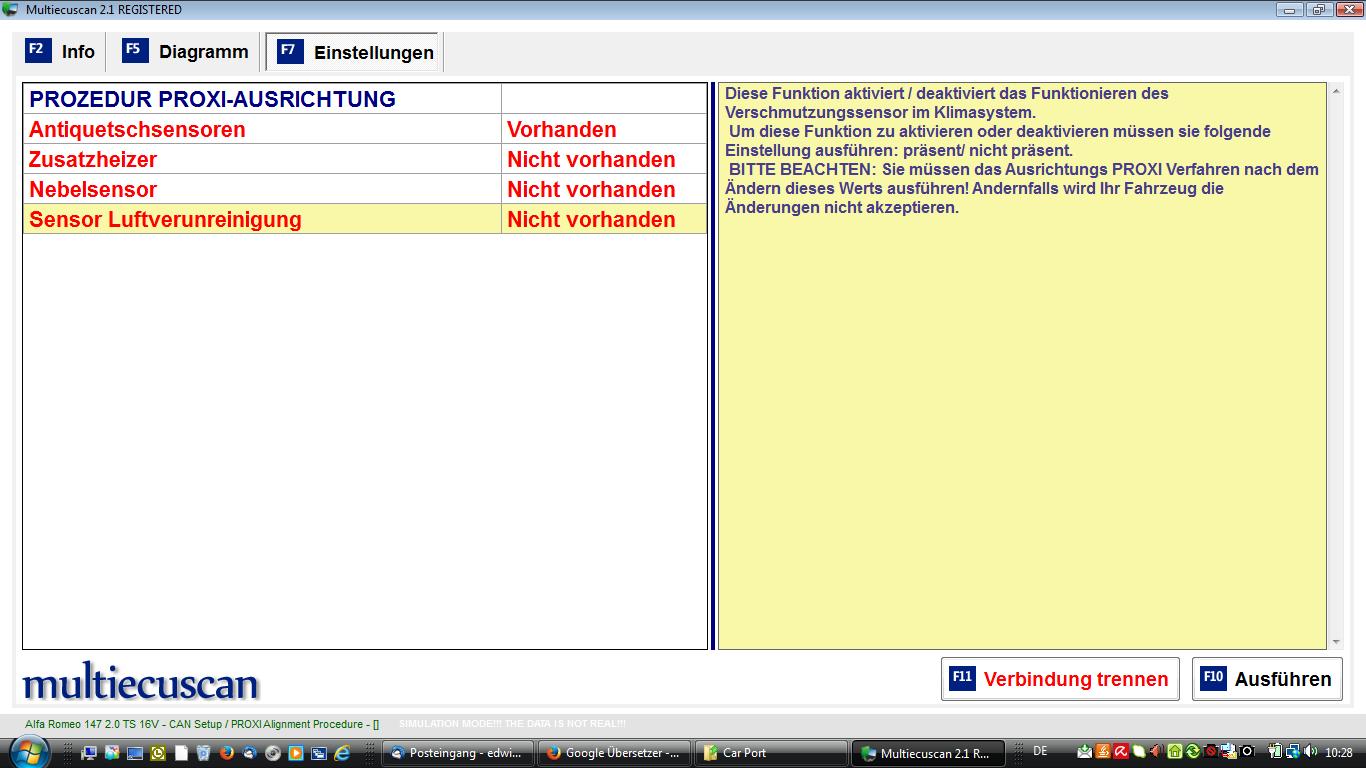Click the F10 icon on execute button

click(1213, 678)
